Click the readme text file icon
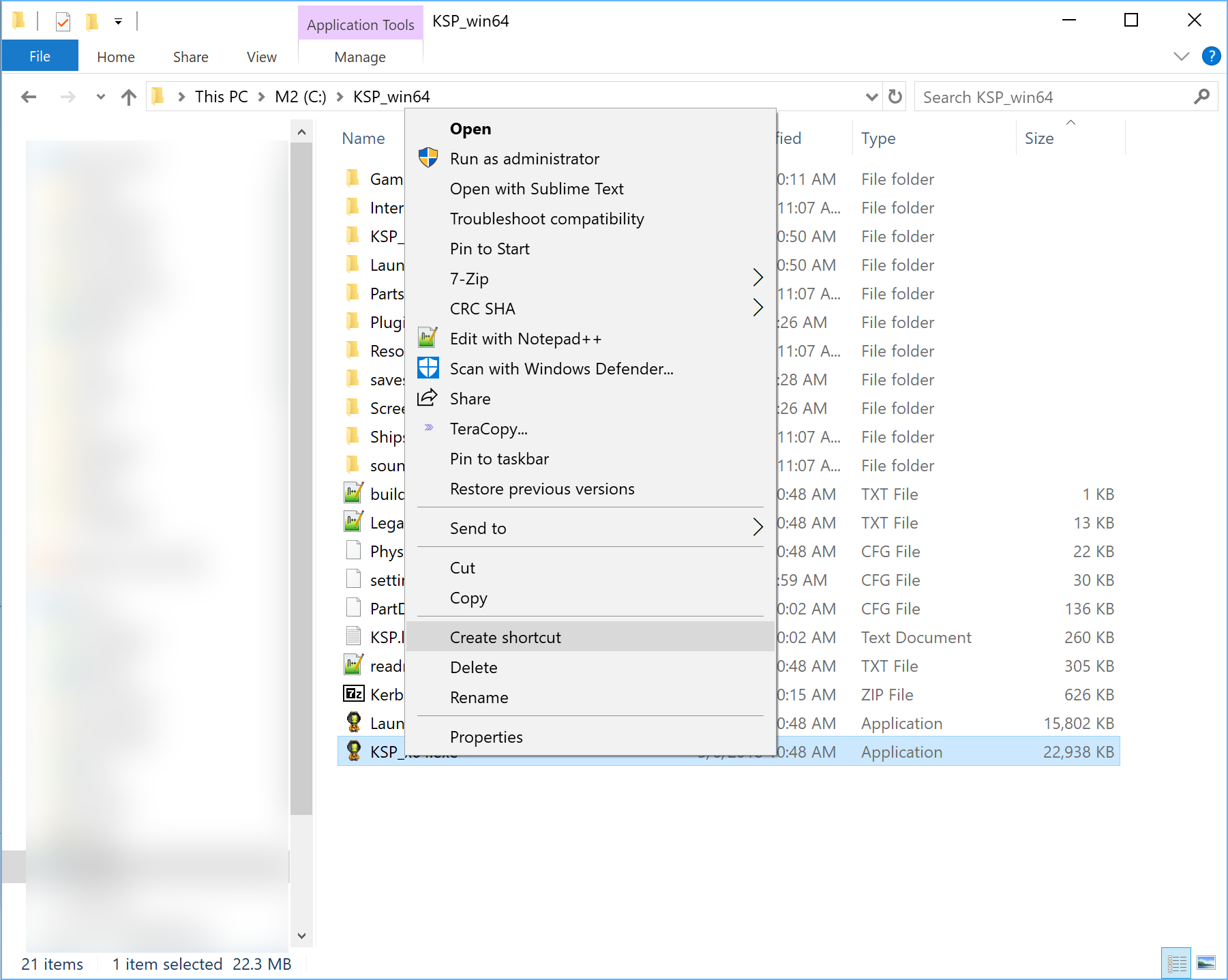 (x=353, y=664)
